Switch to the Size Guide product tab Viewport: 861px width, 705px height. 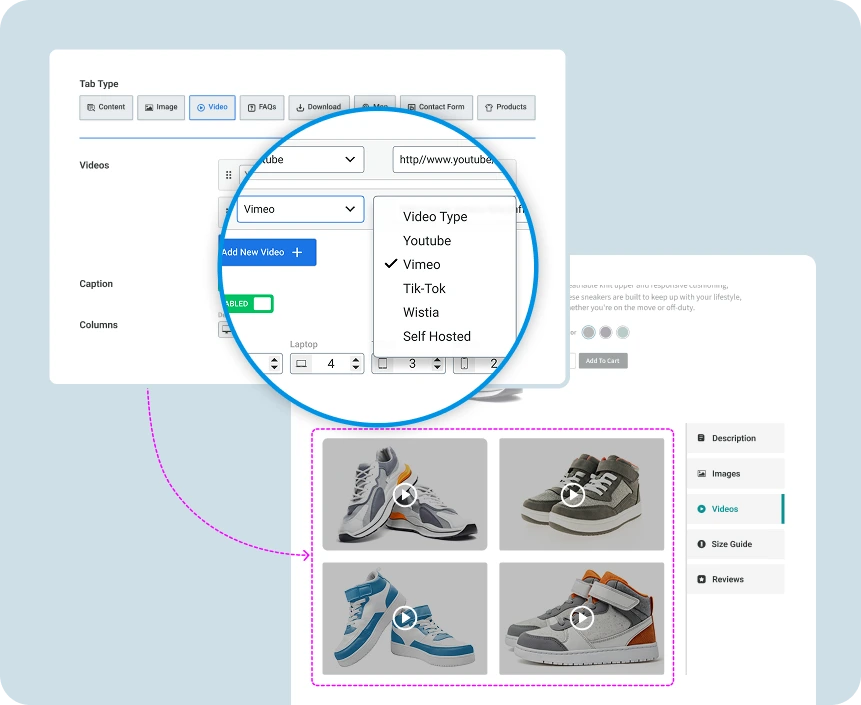(x=734, y=544)
